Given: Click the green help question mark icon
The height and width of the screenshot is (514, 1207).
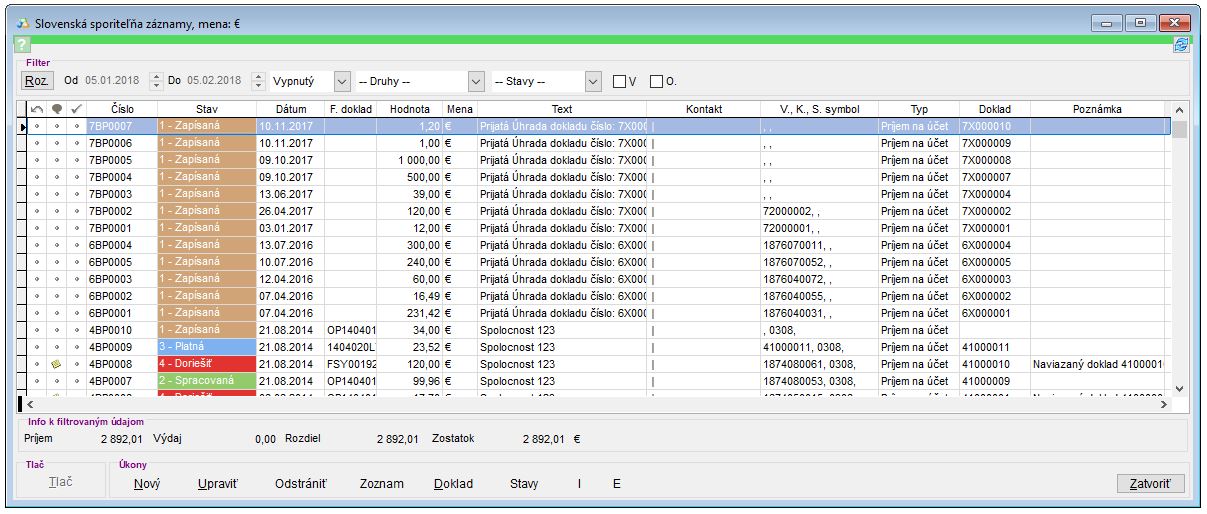Looking at the screenshot, I should pos(22,45).
